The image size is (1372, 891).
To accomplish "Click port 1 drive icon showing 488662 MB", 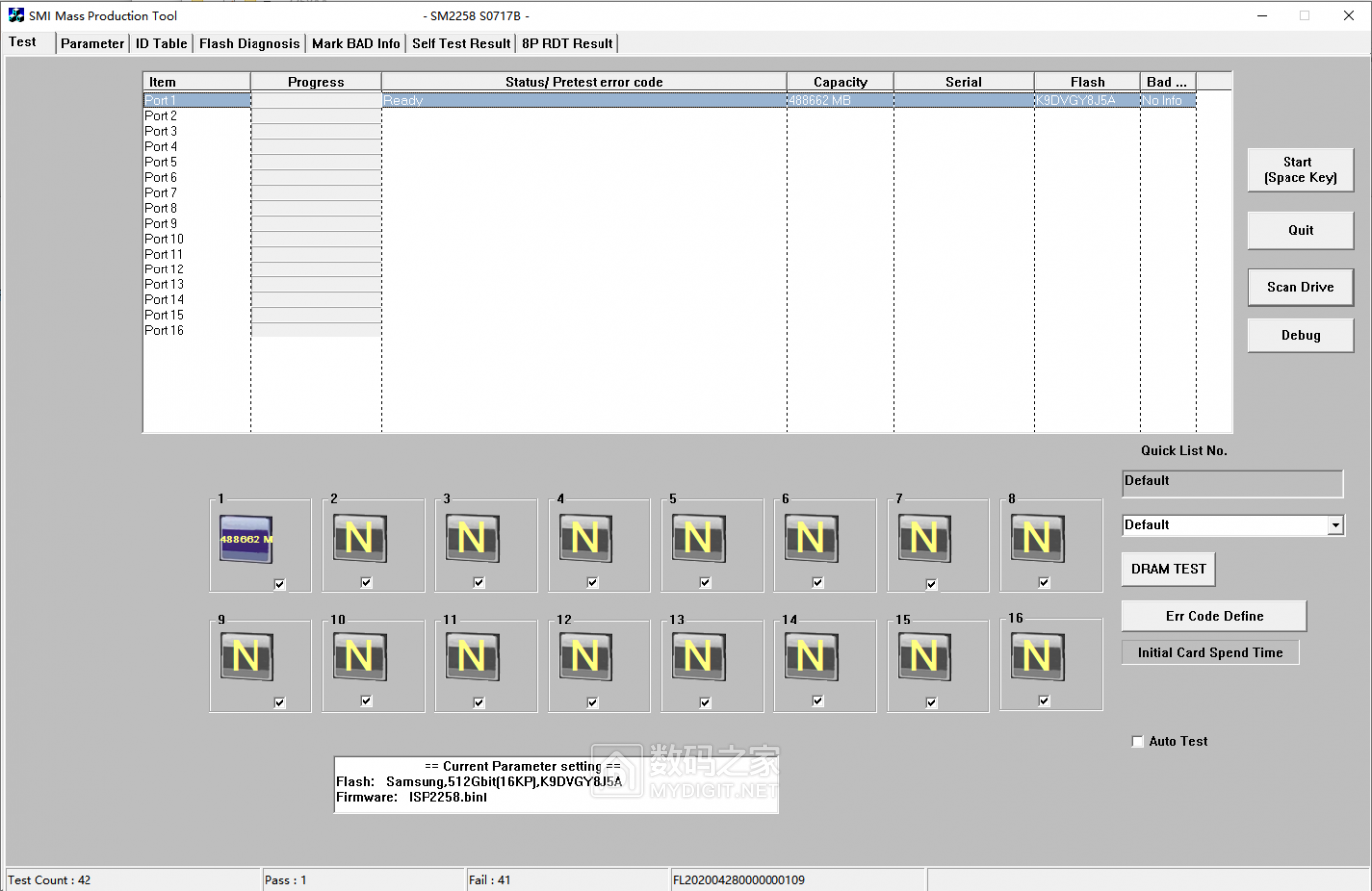I will coord(246,539).
